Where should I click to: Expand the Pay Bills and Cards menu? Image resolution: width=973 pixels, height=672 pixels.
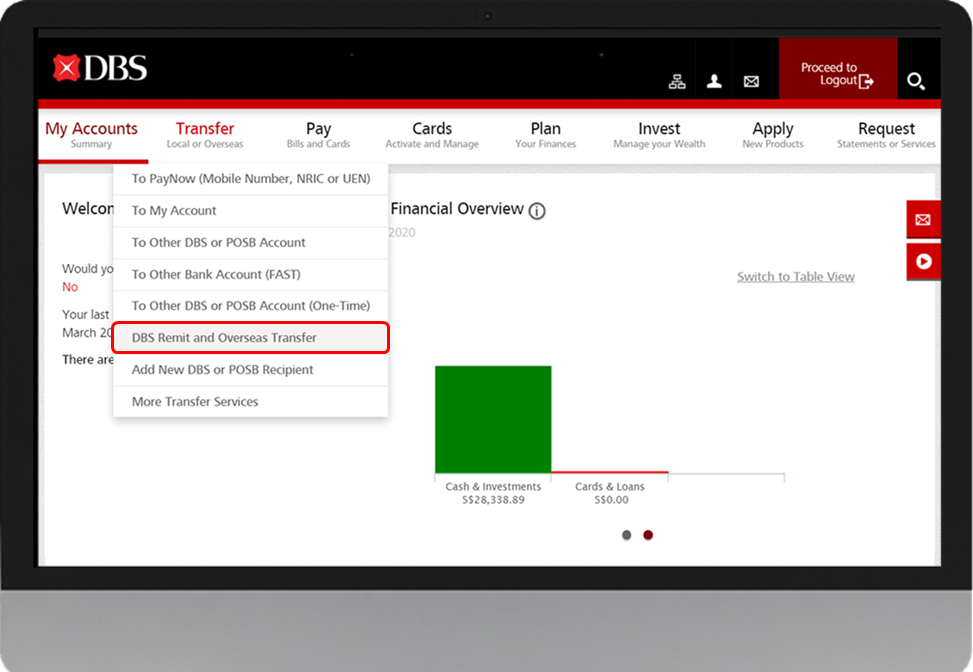tap(318, 134)
